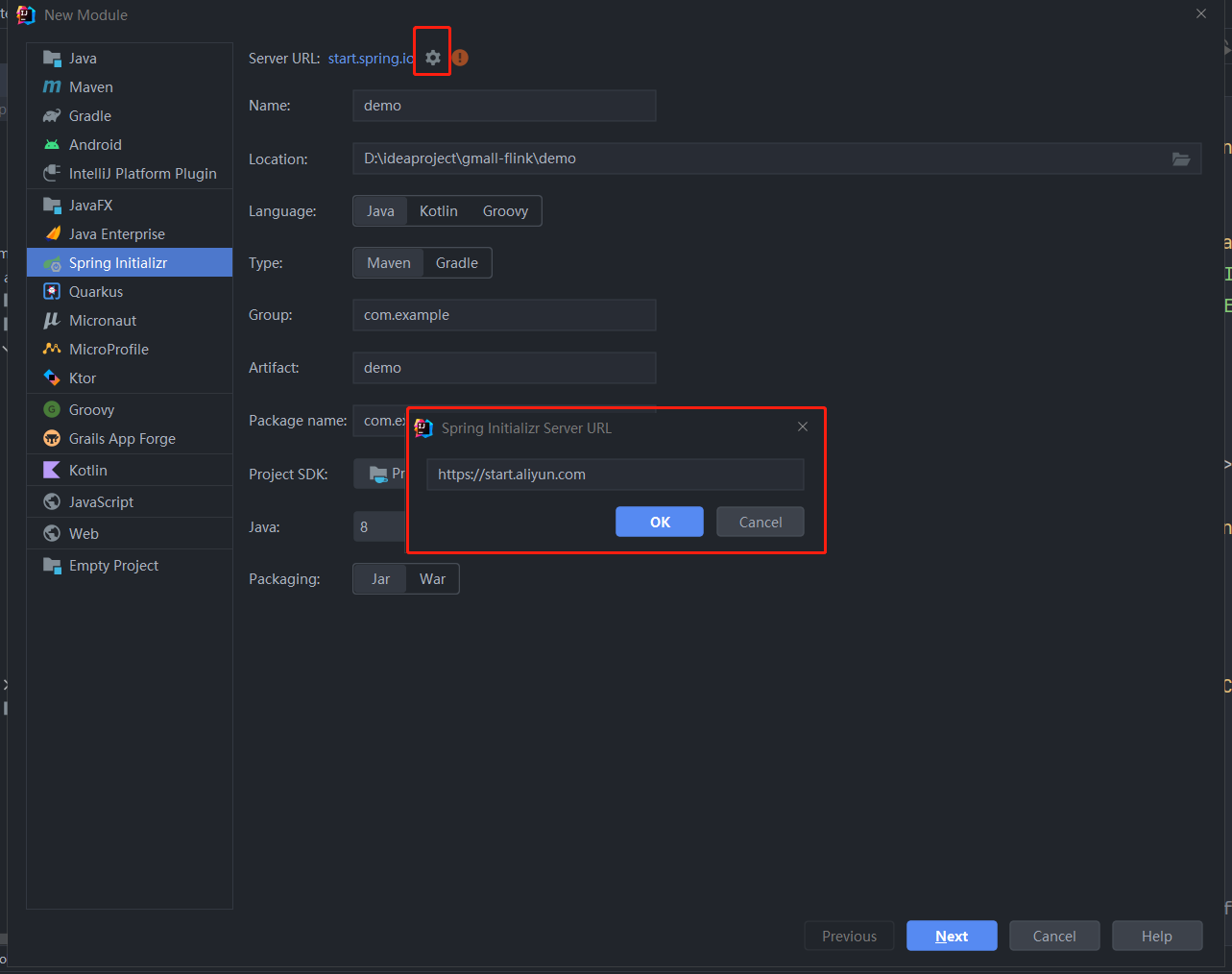This screenshot has width=1232, height=974.
Task: Select Maven module type in sidebar
Action: tap(130, 87)
